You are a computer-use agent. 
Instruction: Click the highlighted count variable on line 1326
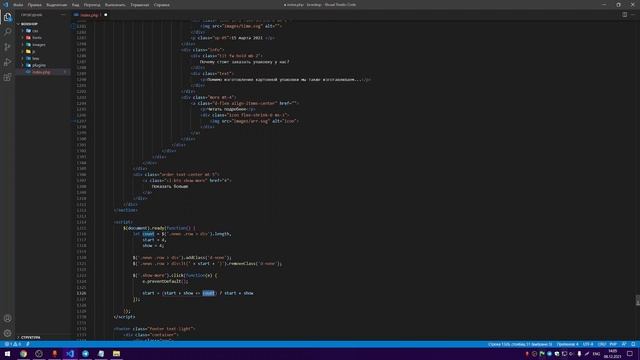(x=208, y=293)
